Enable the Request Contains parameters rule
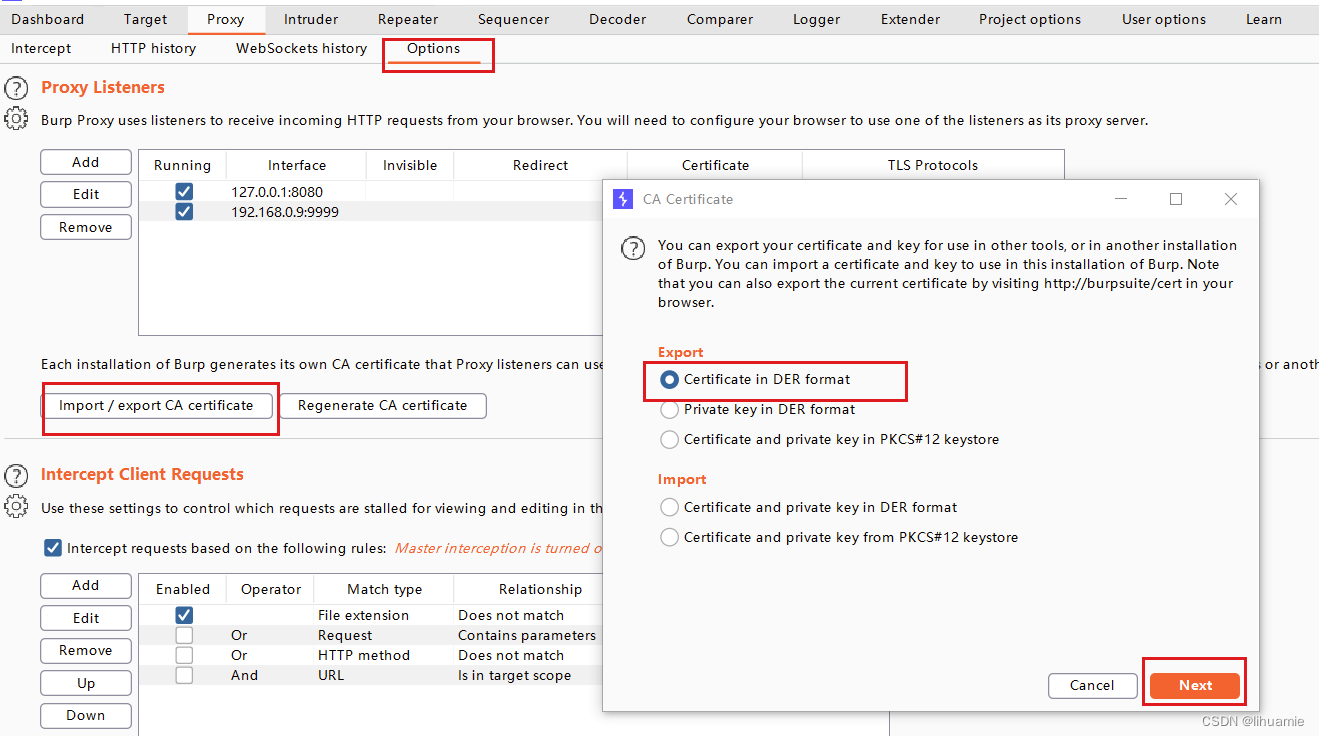The width and height of the screenshot is (1319, 736). [184, 635]
